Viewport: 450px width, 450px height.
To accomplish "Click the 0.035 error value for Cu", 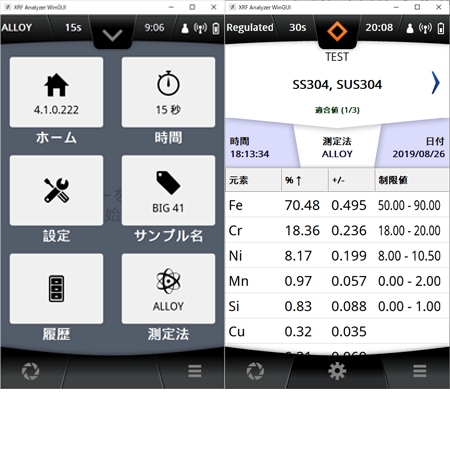I will 349,331.
